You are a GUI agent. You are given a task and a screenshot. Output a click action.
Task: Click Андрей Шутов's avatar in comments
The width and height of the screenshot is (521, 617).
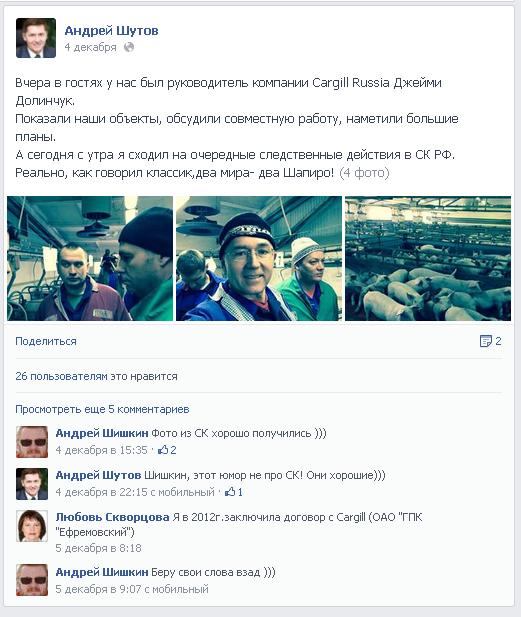[x=32, y=484]
